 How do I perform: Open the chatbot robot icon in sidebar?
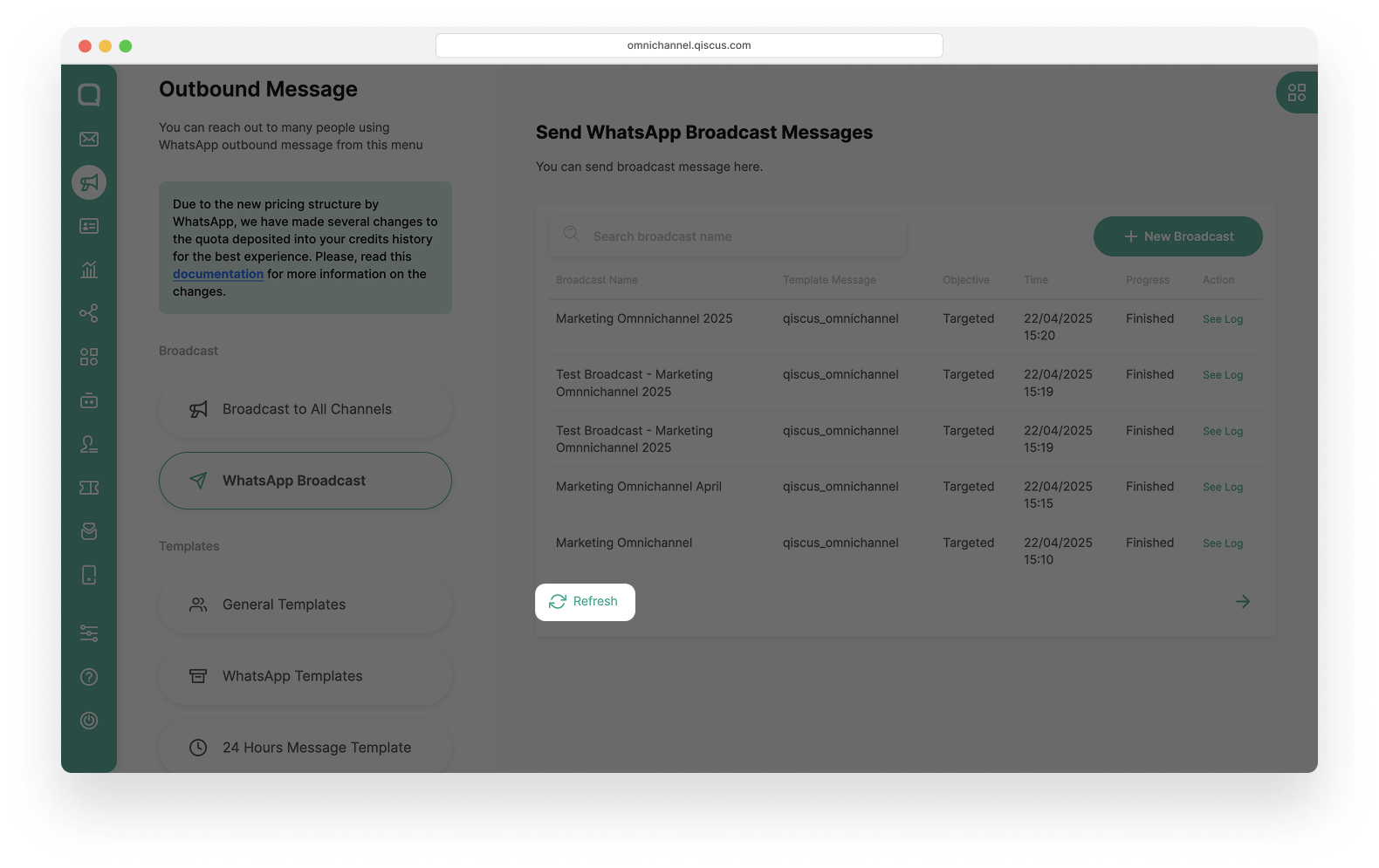coord(89,400)
